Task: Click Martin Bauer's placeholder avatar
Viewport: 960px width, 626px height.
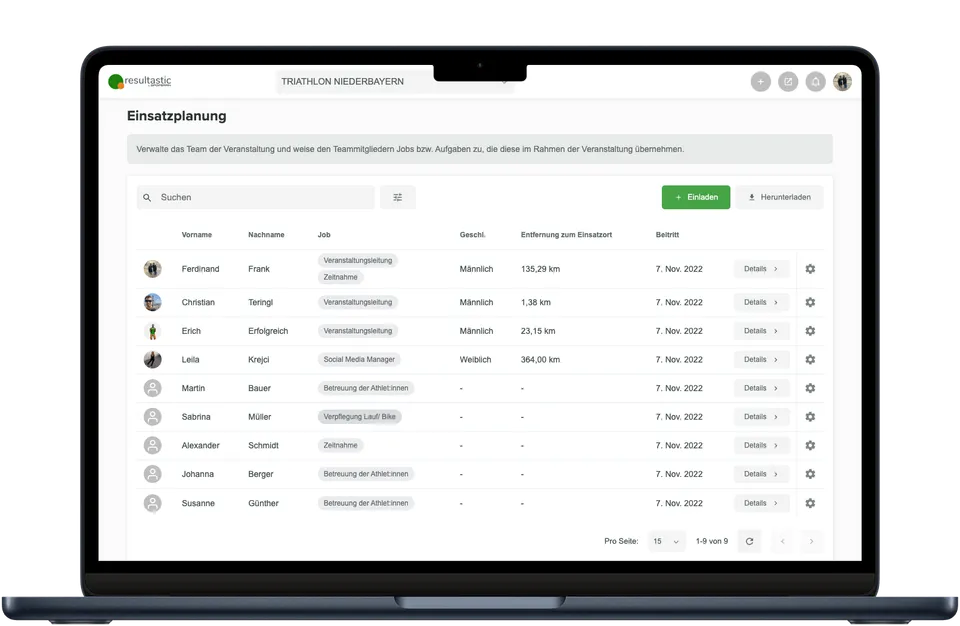Action: click(152, 388)
